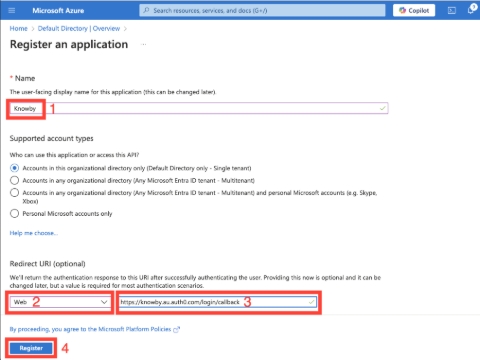Image resolution: width=480 pixels, height=360 pixels.
Task: Select multitenant and personal accounts option
Action: click(14, 193)
